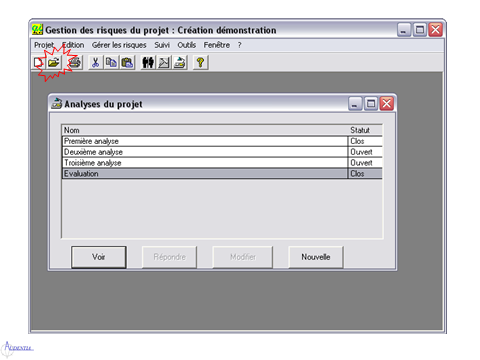The height and width of the screenshot is (360, 480).
Task: Maximize the Analyses du projet window
Action: (371, 104)
